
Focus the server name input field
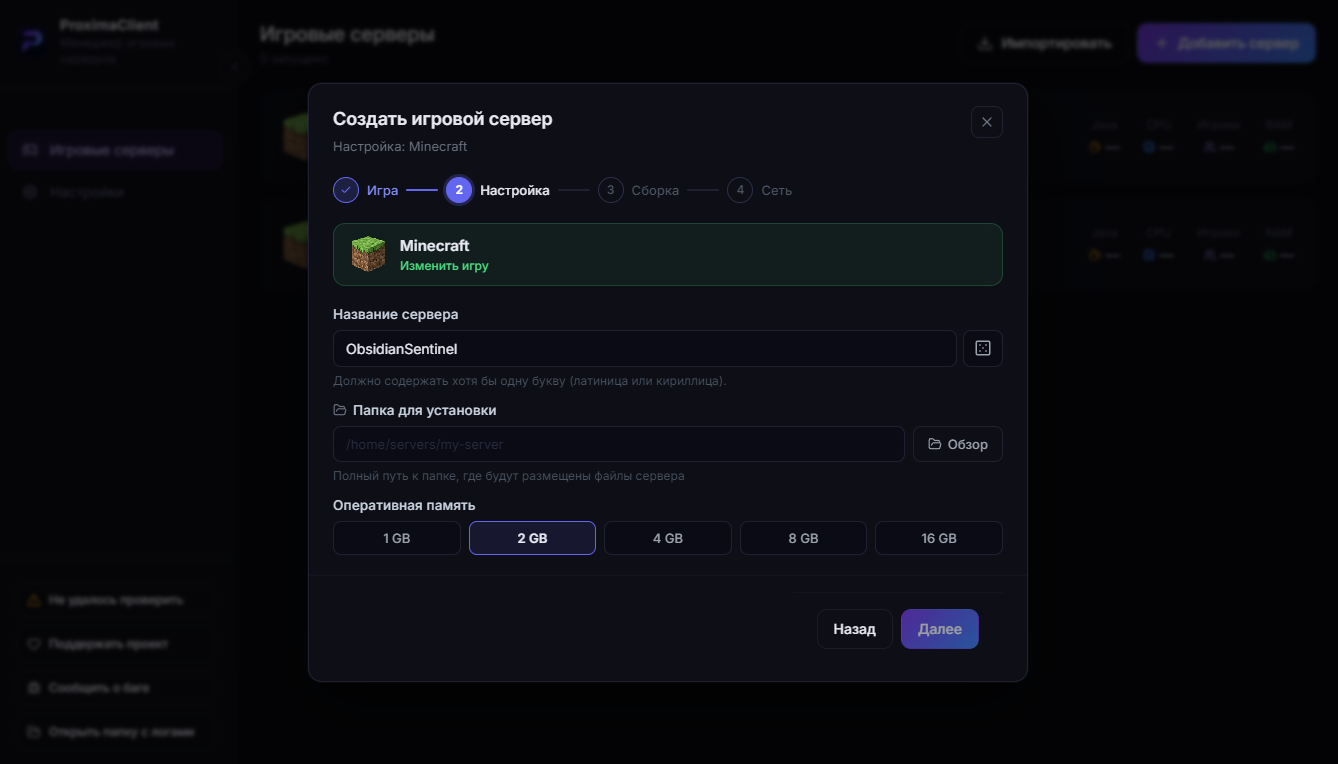click(645, 349)
